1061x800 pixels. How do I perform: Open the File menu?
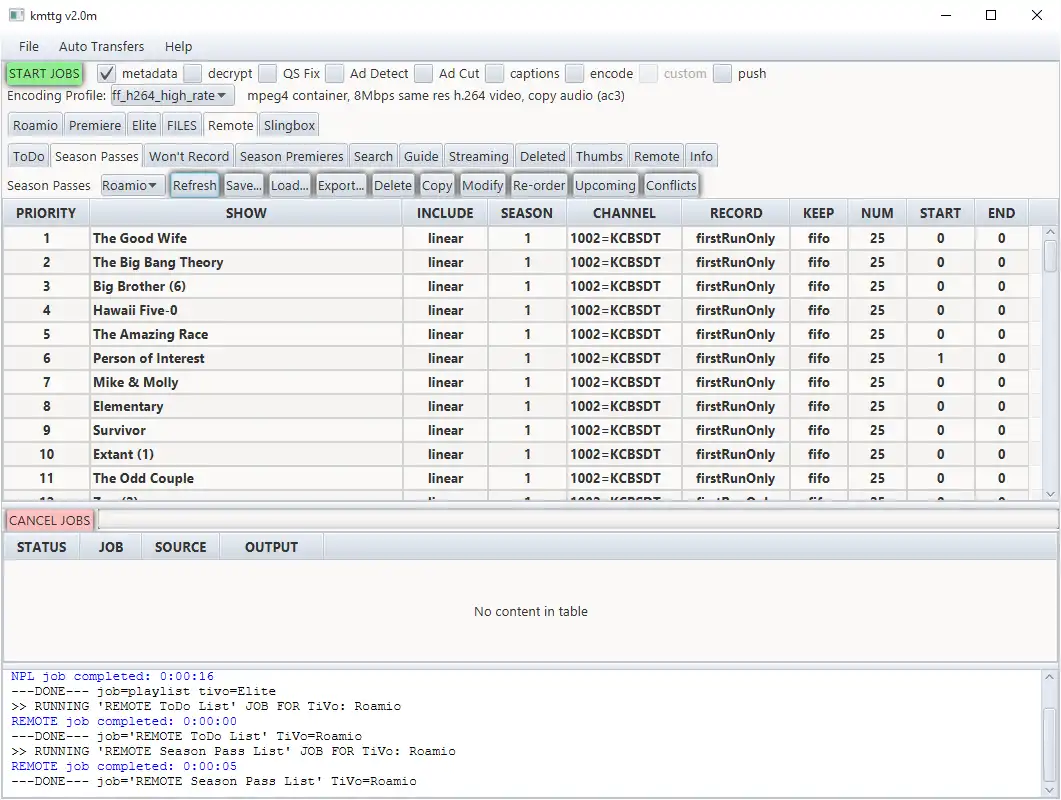click(x=29, y=46)
